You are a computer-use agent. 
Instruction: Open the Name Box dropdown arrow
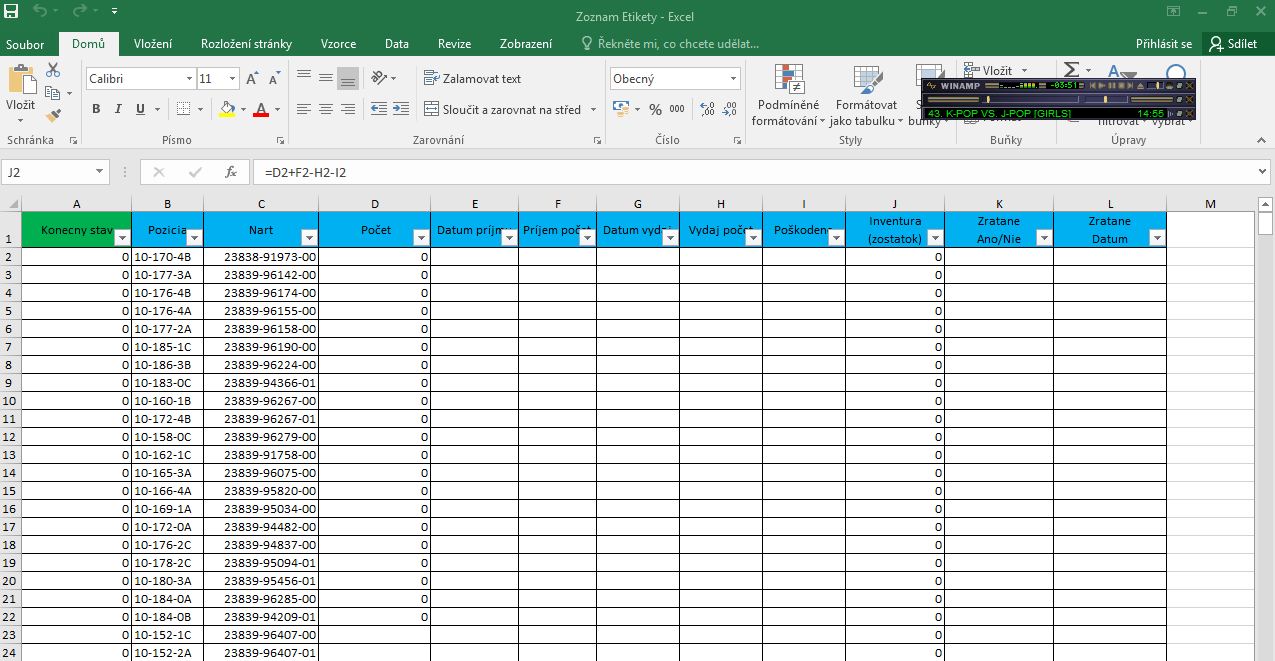[x=99, y=172]
